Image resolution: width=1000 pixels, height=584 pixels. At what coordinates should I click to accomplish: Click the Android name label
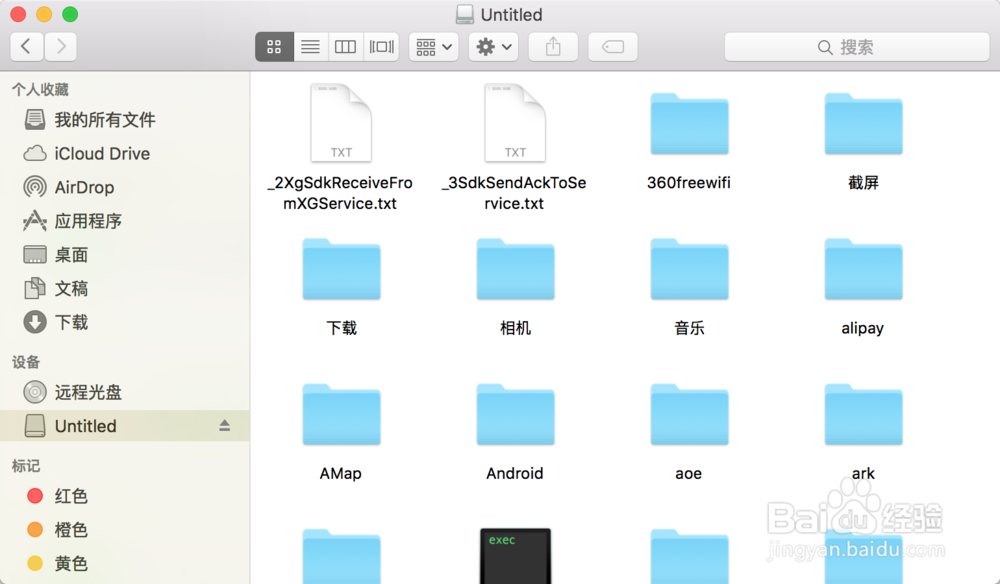pyautogui.click(x=515, y=474)
